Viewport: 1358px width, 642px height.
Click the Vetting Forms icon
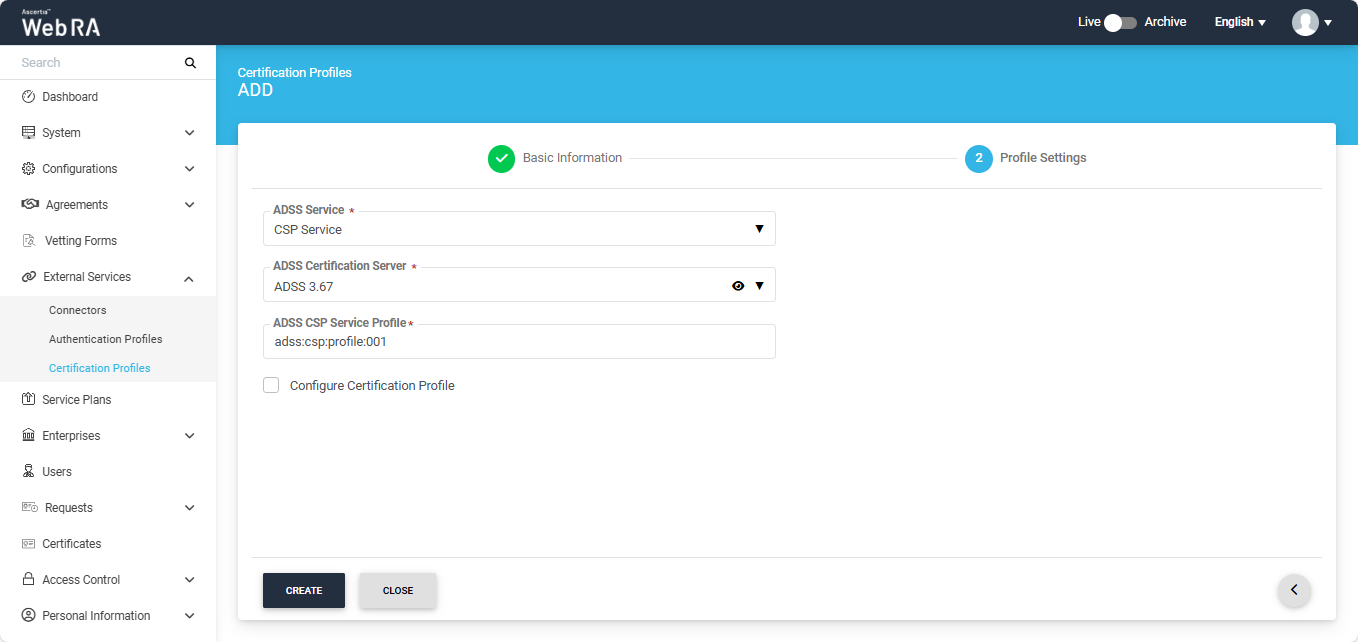pyautogui.click(x=28, y=241)
